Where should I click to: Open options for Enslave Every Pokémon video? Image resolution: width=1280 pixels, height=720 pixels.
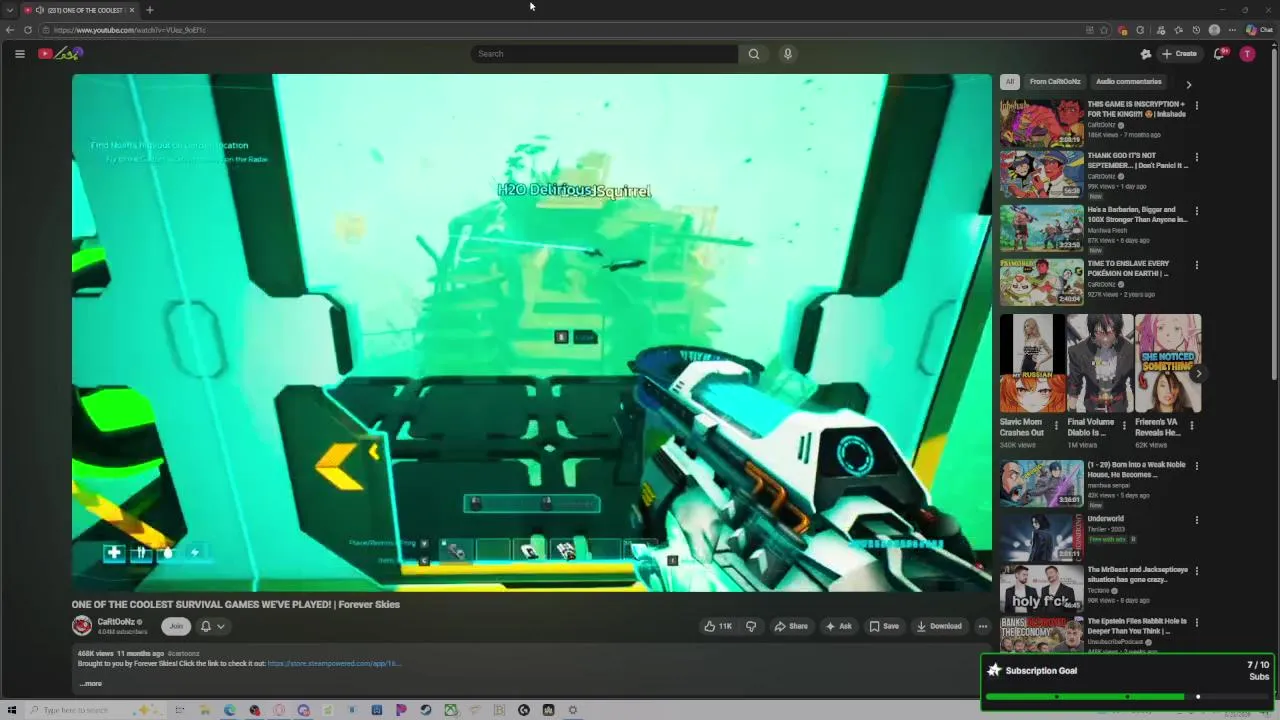tap(1196, 265)
